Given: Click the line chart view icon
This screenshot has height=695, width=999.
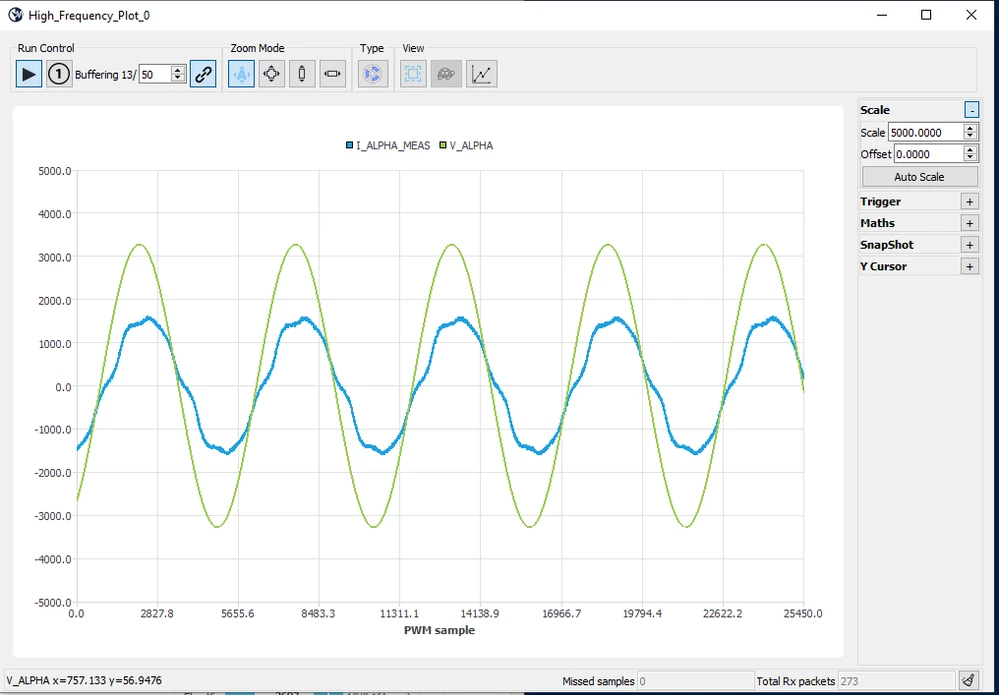Looking at the screenshot, I should [x=482, y=74].
